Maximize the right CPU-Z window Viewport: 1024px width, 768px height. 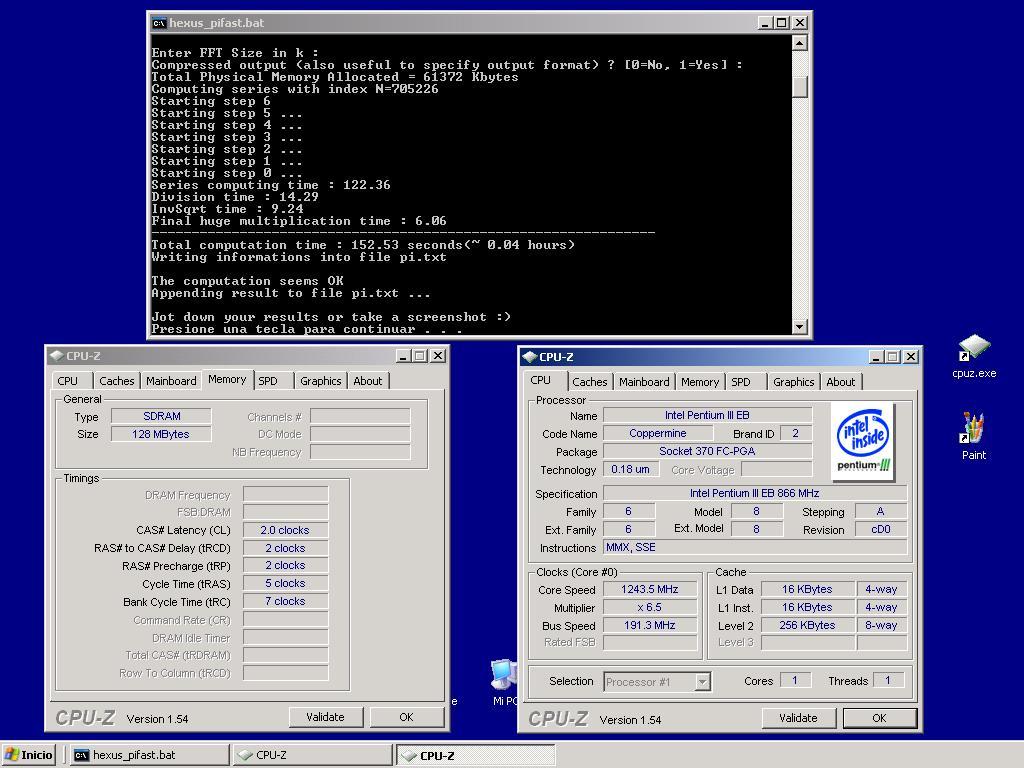pyautogui.click(x=893, y=357)
